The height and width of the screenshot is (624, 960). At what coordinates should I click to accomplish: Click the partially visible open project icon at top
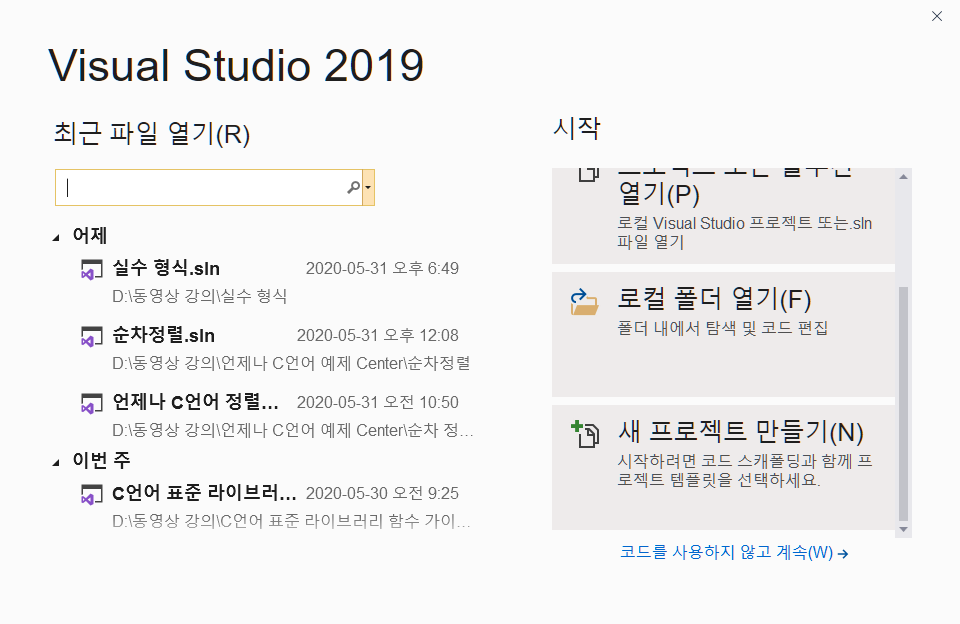click(588, 175)
